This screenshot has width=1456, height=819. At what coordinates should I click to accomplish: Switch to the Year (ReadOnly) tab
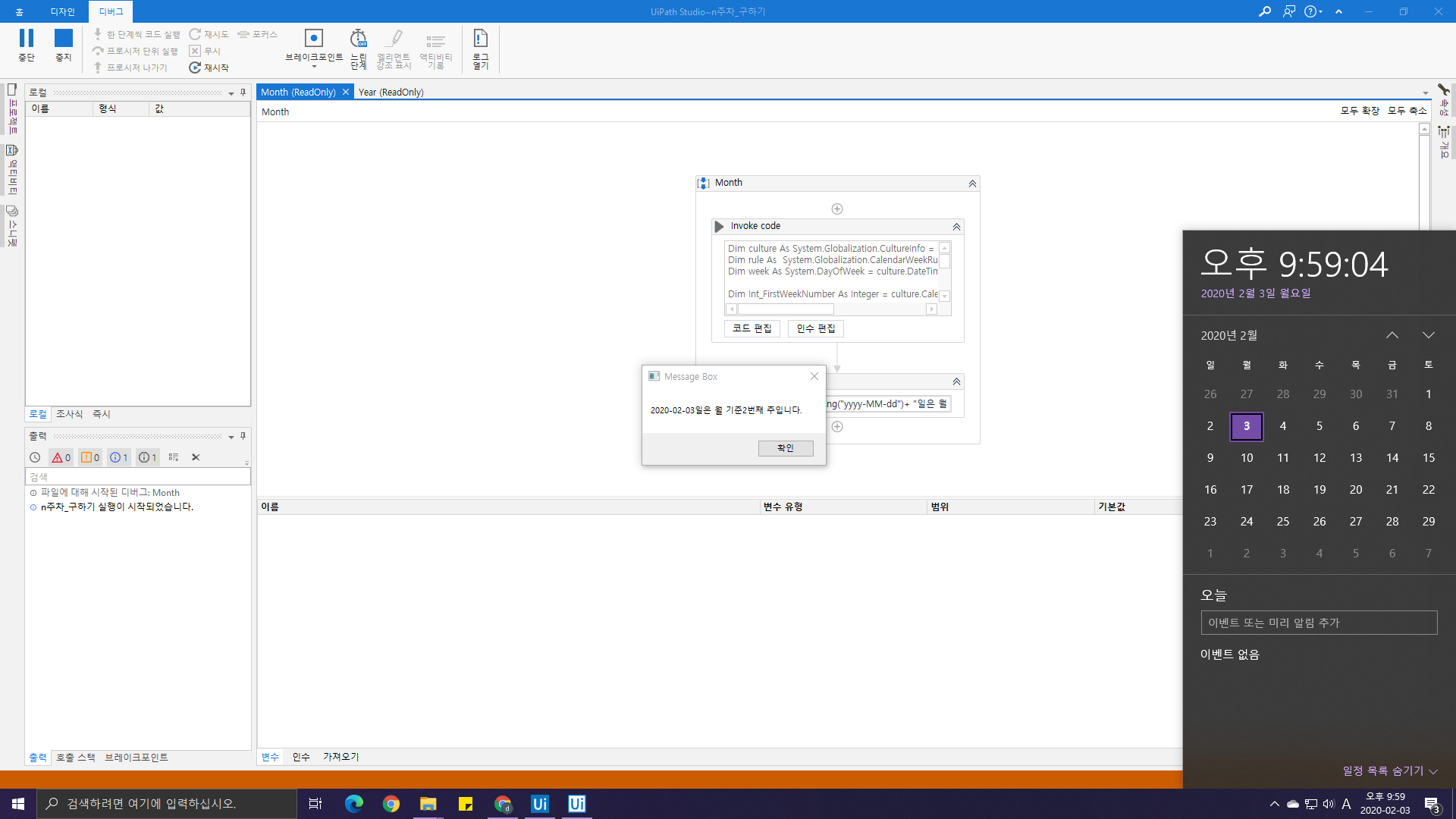391,92
